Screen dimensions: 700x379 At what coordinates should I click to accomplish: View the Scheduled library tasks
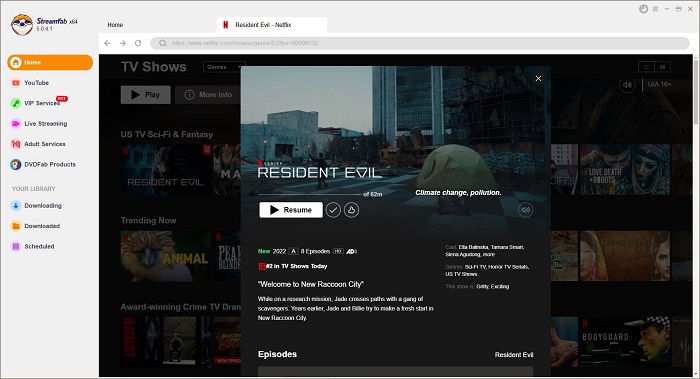click(33, 246)
